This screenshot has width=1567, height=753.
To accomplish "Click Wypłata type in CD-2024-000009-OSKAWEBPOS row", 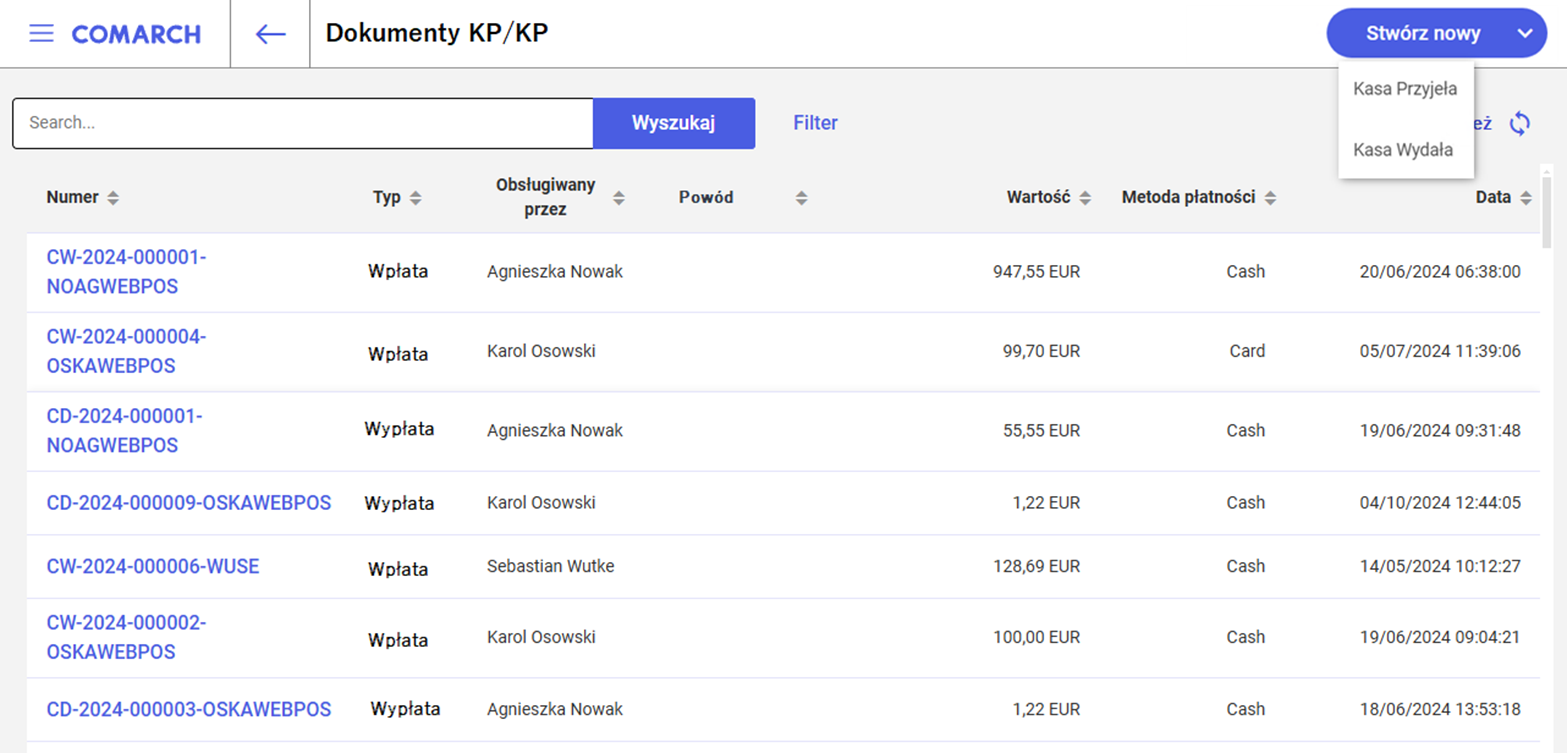I will 399,504.
